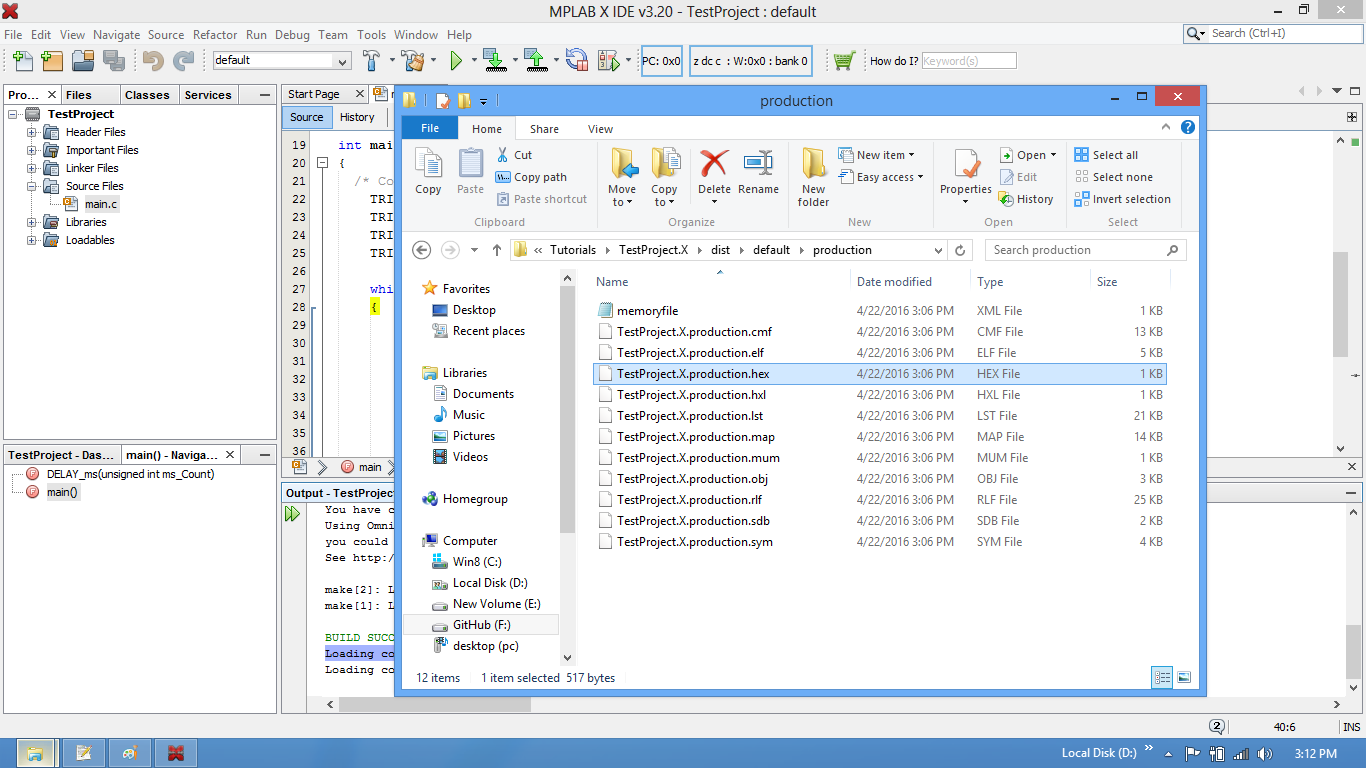This screenshot has height=768, width=1366.
Task: Open MPLAB Debug menu
Action: (x=292, y=34)
